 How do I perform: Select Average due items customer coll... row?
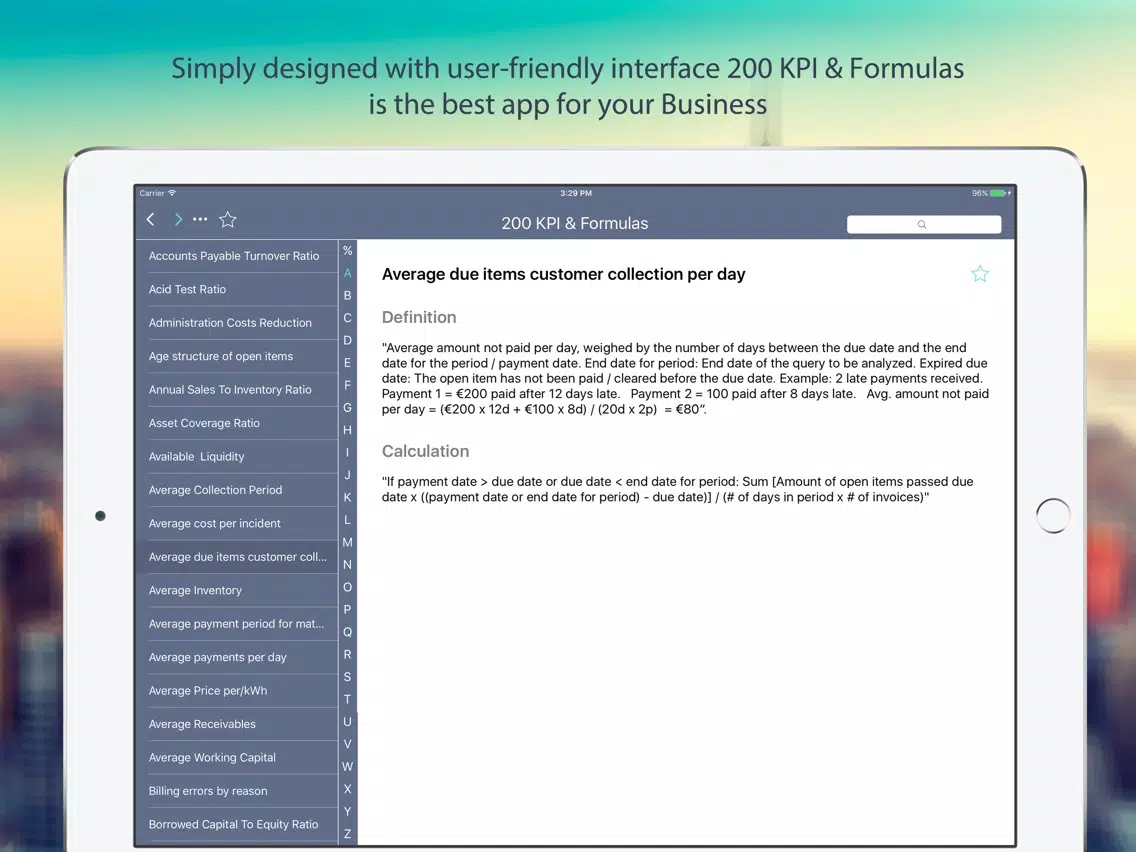coord(236,557)
